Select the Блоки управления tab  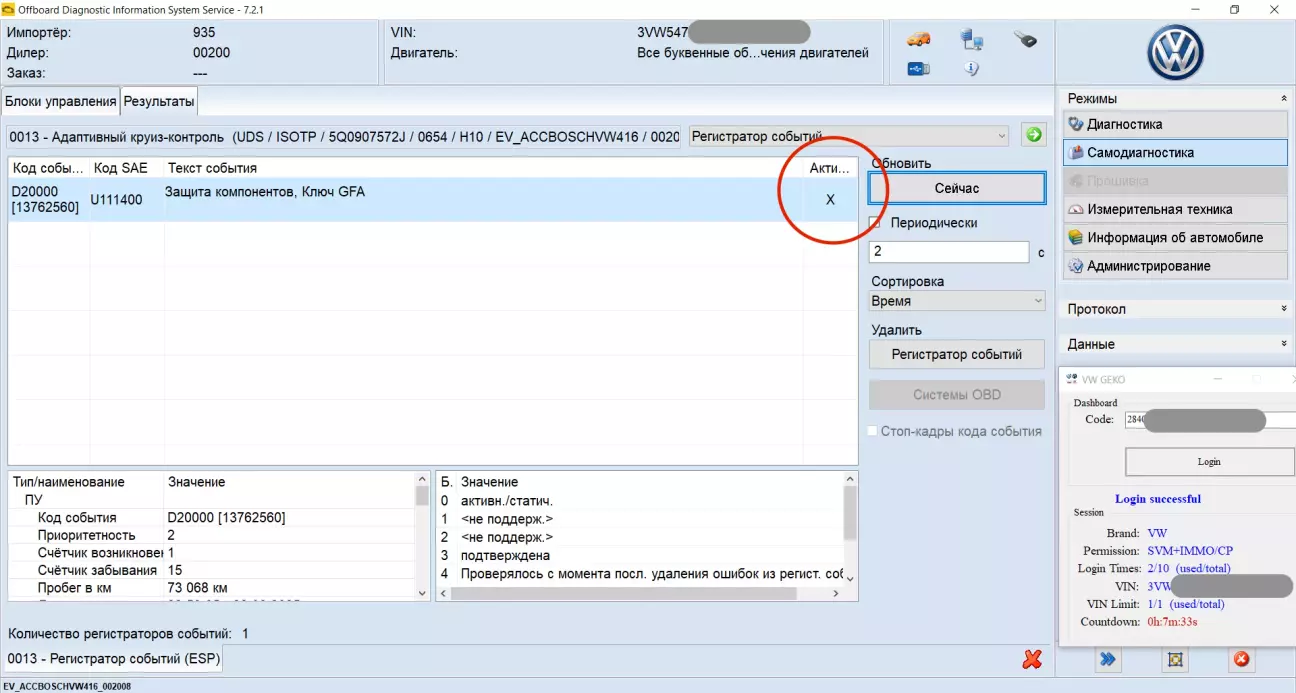coord(61,101)
